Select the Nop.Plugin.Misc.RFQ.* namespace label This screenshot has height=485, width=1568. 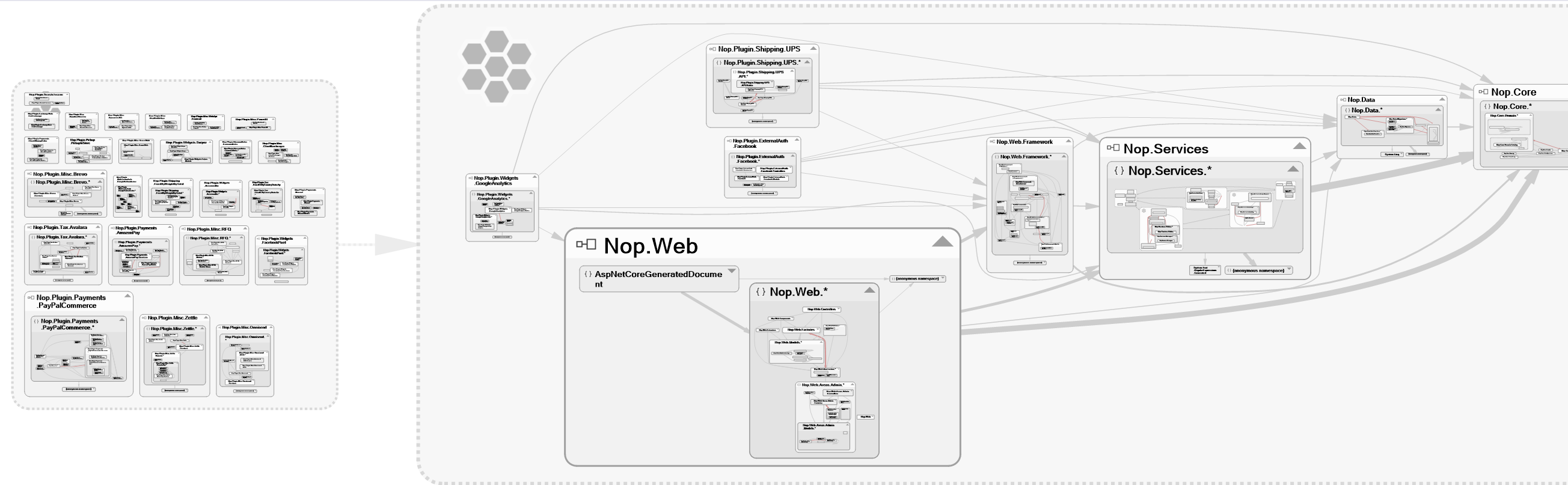210,239
